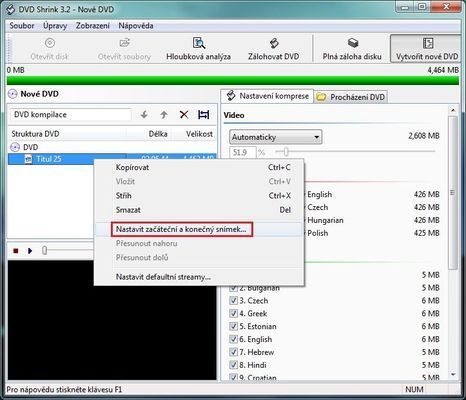Click the stop playback button
Image resolution: width=466 pixels, height=400 pixels.
(16, 251)
